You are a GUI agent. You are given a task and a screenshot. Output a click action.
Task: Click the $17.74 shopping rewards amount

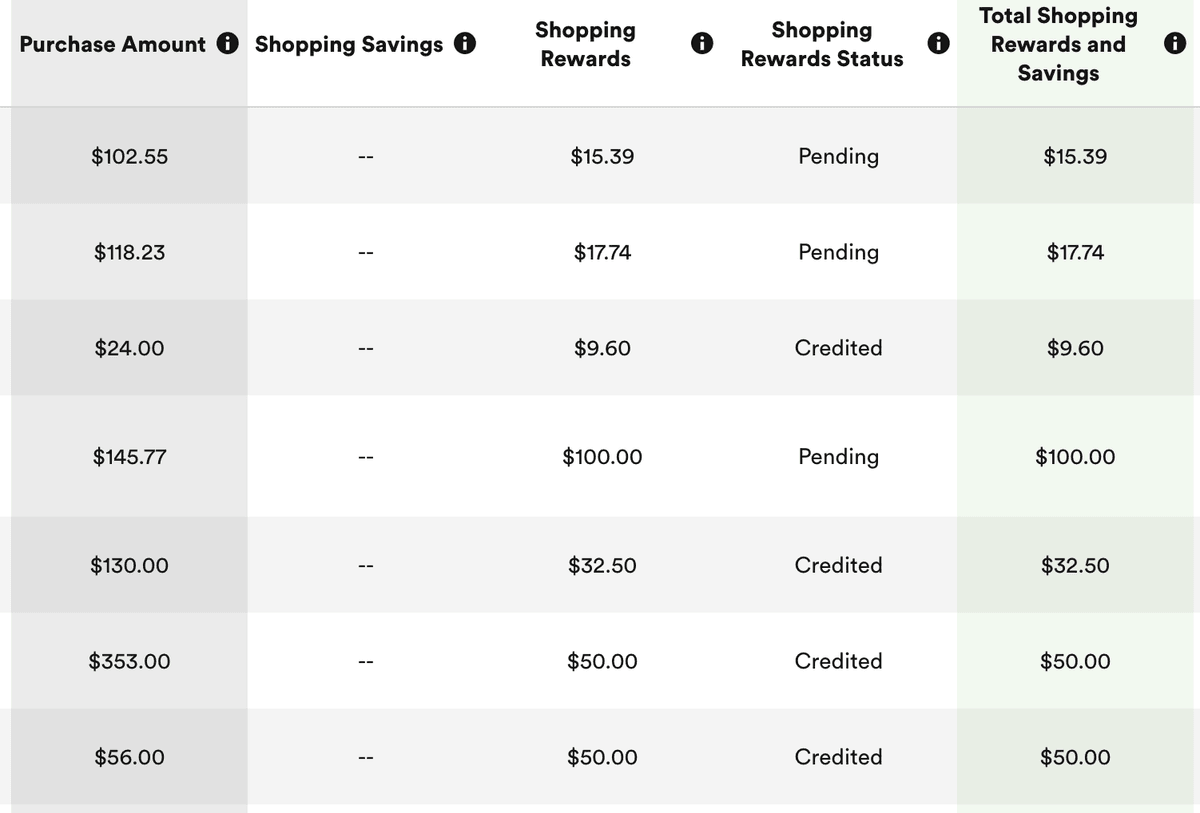point(602,252)
